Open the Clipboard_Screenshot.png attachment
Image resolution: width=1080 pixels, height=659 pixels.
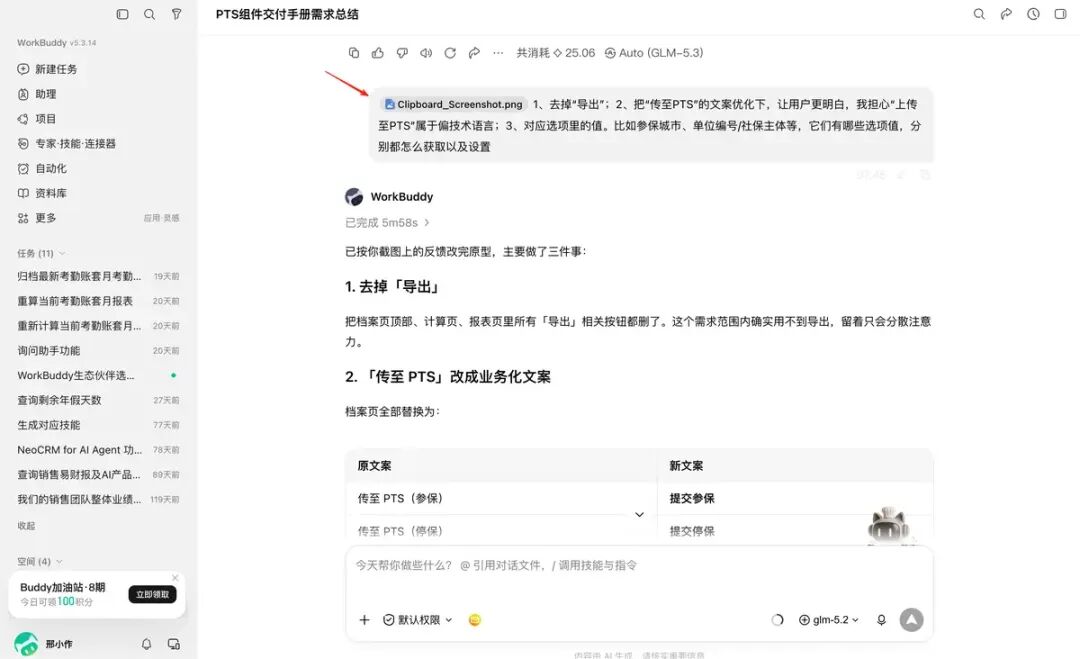(454, 104)
